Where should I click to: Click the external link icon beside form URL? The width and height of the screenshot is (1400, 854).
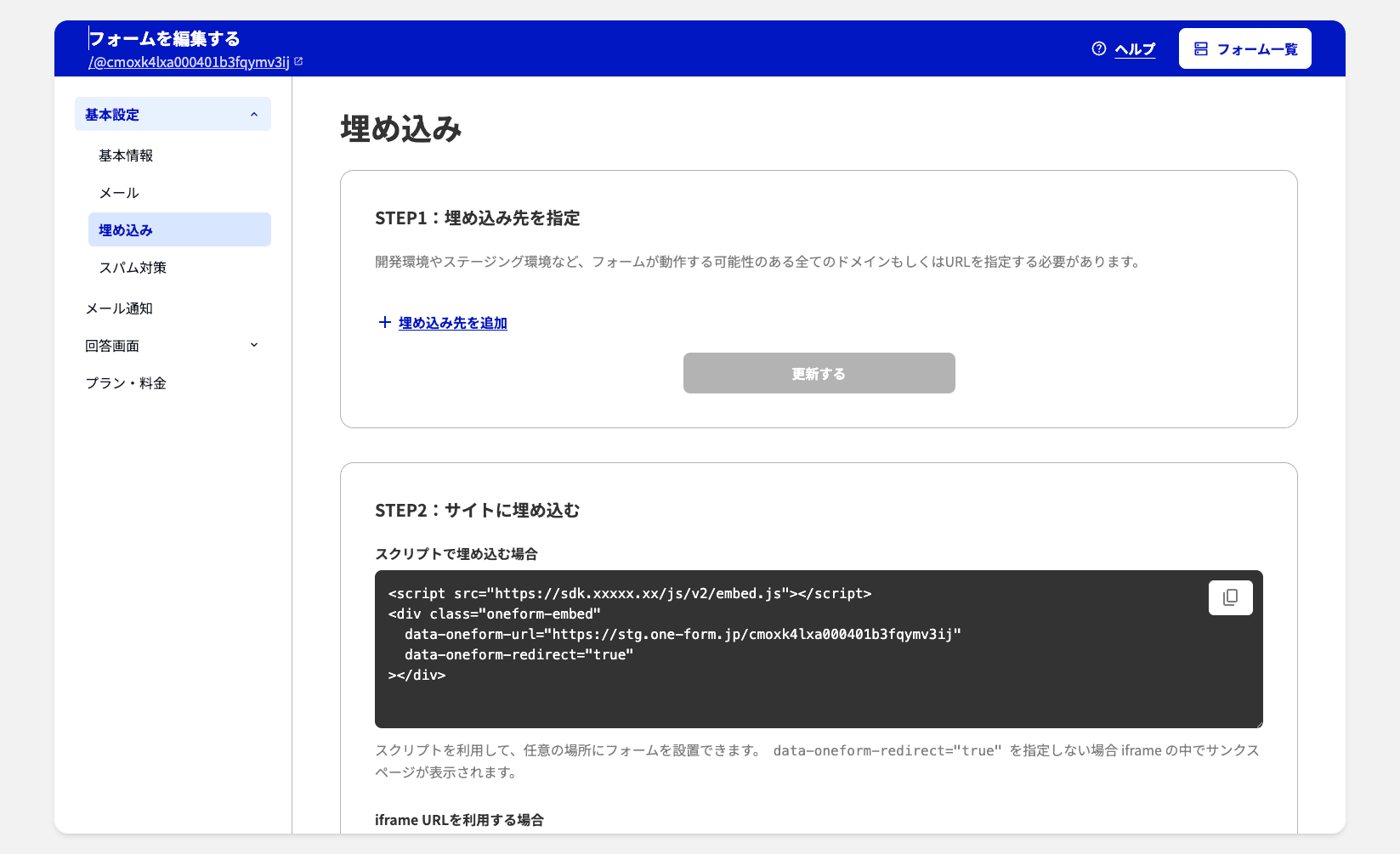pos(298,61)
